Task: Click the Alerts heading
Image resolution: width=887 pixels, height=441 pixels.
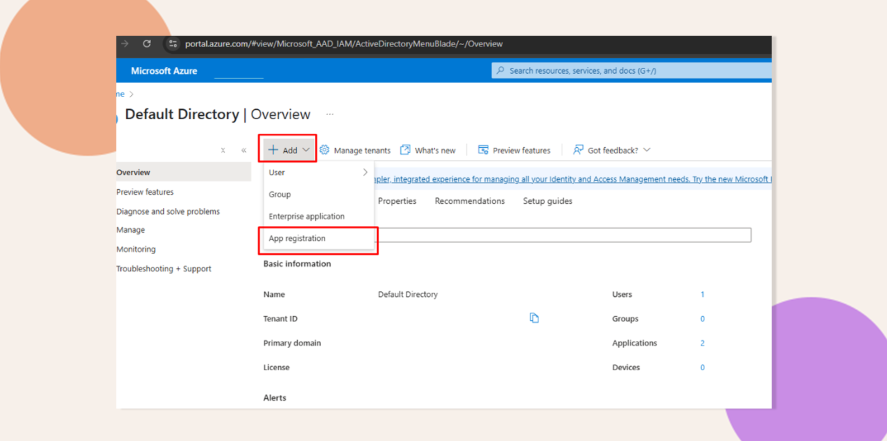Action: pos(274,397)
